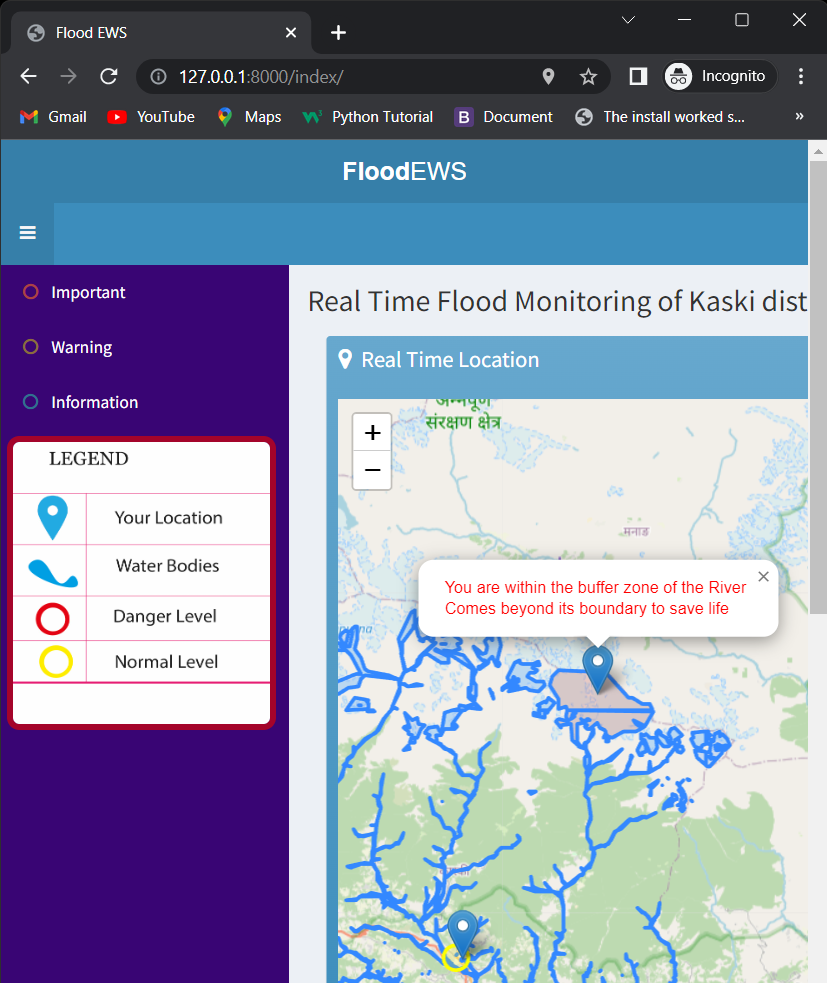The width and height of the screenshot is (827, 983).
Task: Open the Python Tutorial bookmark
Action: pos(367,117)
